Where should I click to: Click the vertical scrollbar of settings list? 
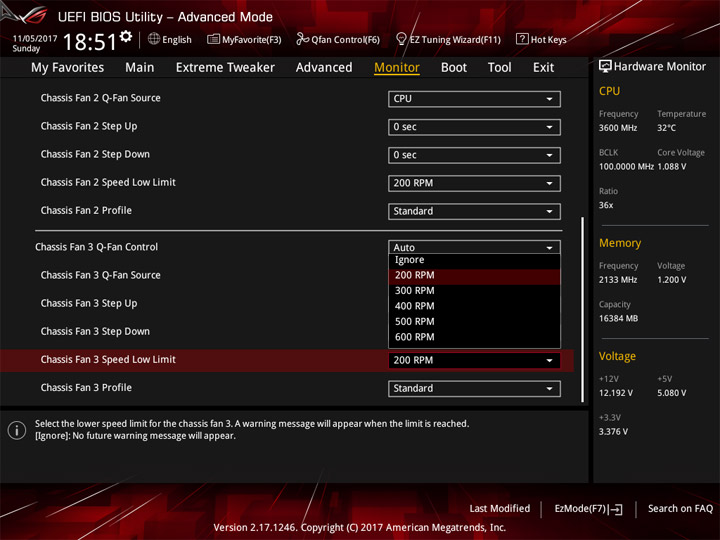pos(582,309)
